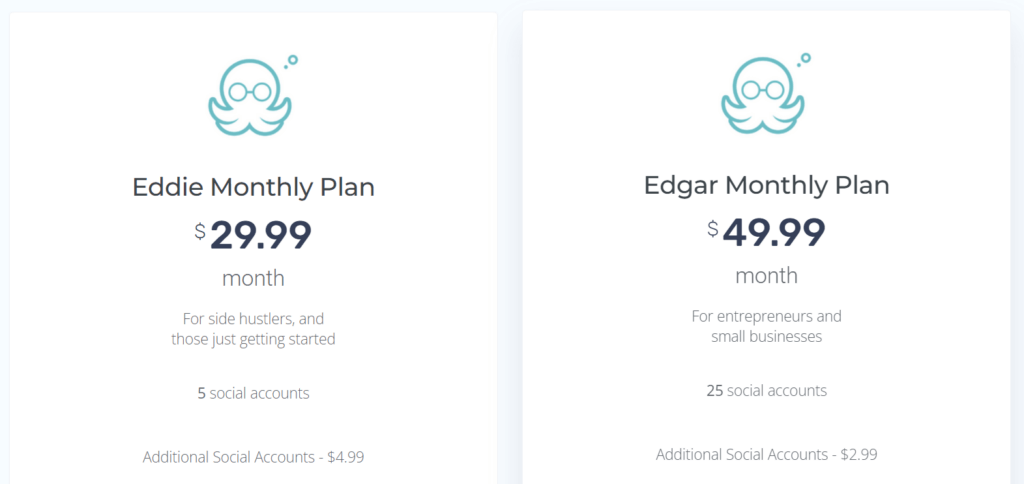Click 'For entrepreneurs and small businesses' text
Image resolution: width=1024 pixels, height=484 pixels.
767,327
